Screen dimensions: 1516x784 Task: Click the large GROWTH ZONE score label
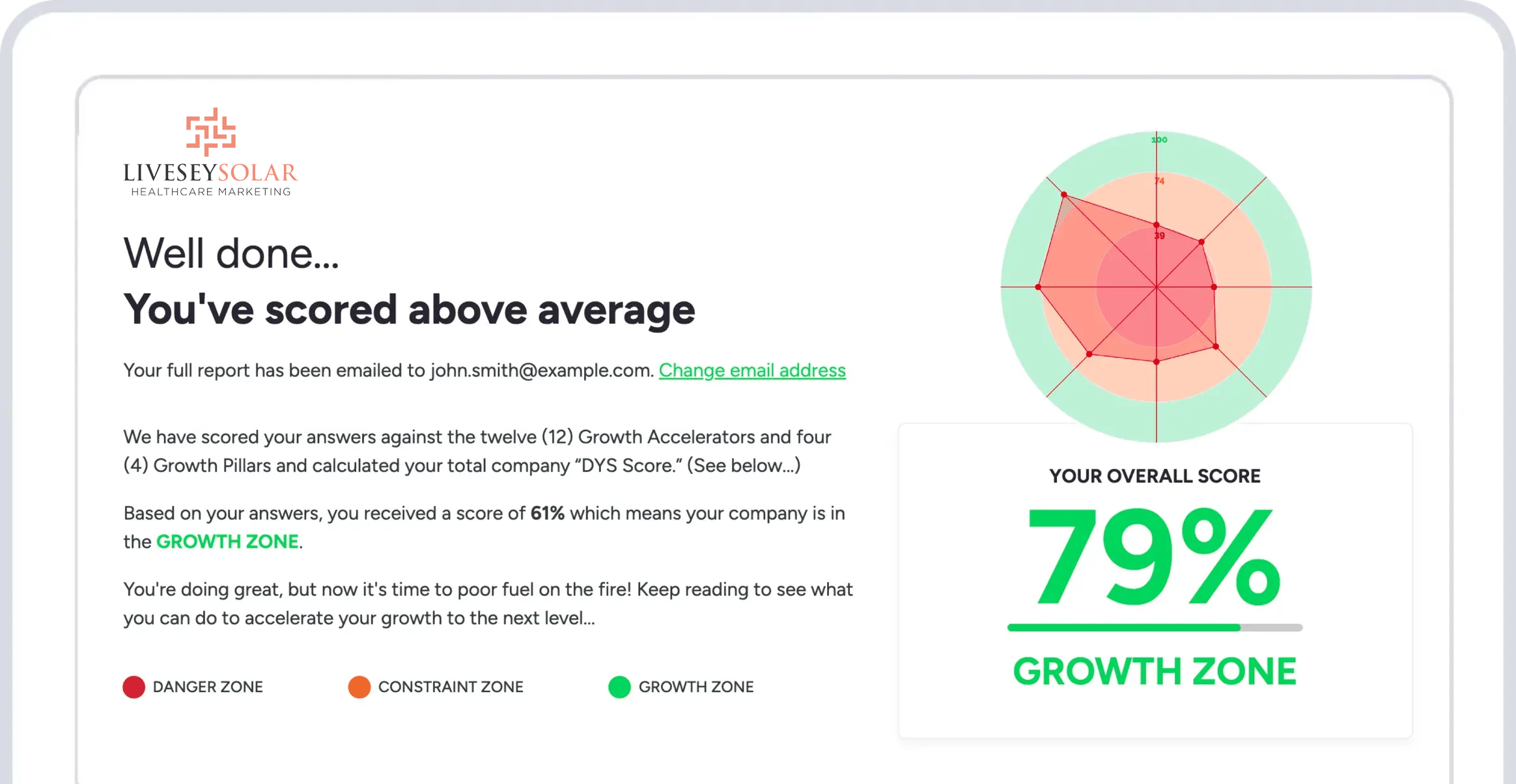coord(1155,671)
